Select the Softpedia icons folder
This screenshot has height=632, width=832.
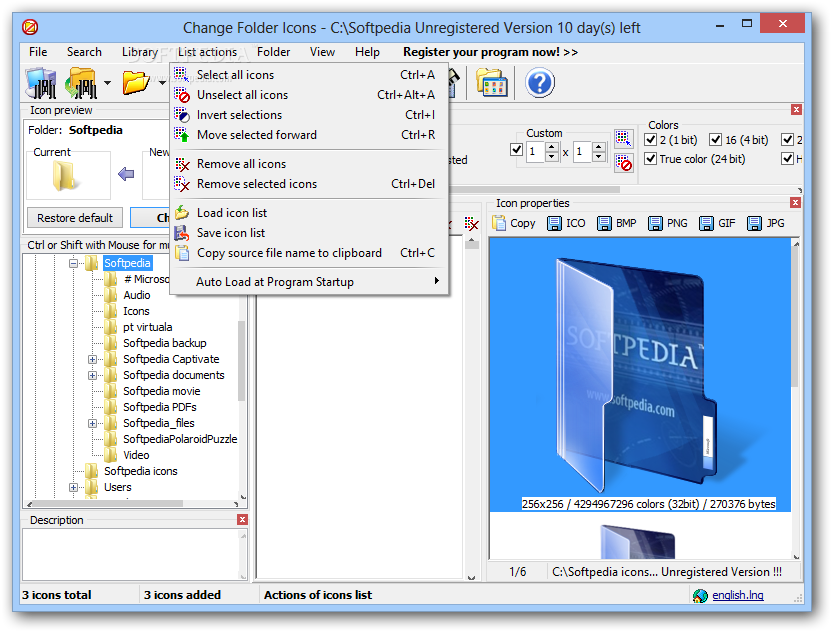(141, 471)
